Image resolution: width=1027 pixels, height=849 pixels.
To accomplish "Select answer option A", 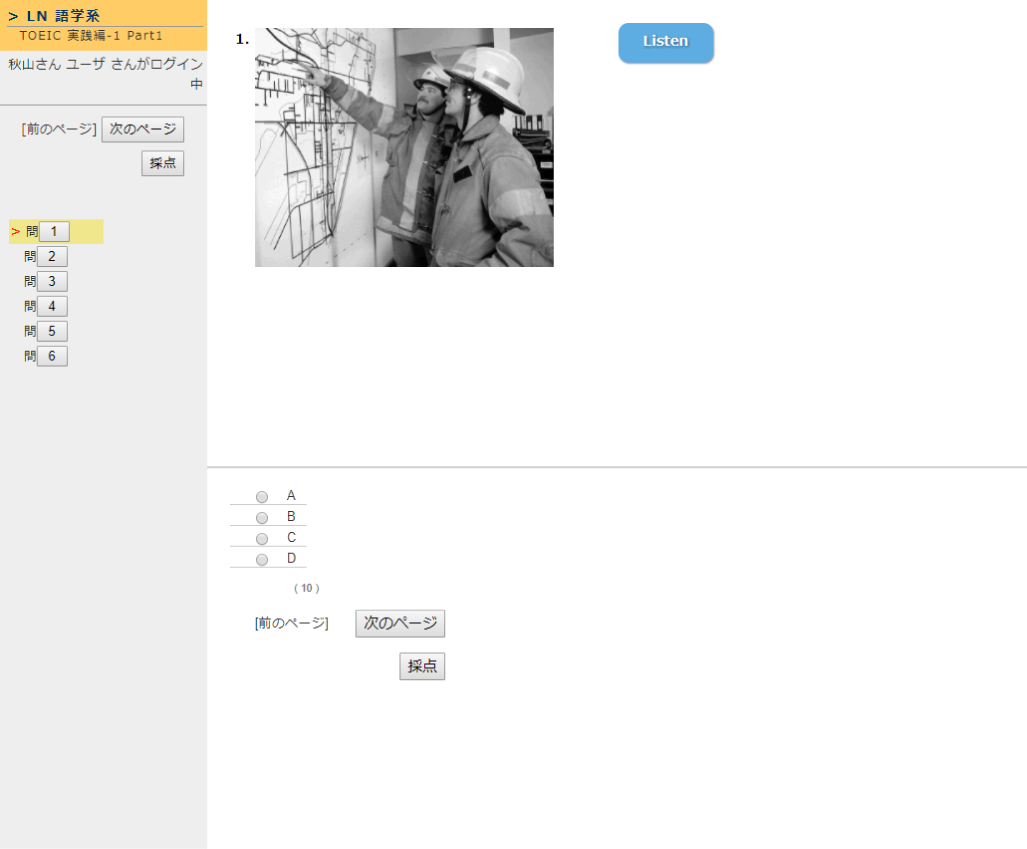I will pos(262,497).
